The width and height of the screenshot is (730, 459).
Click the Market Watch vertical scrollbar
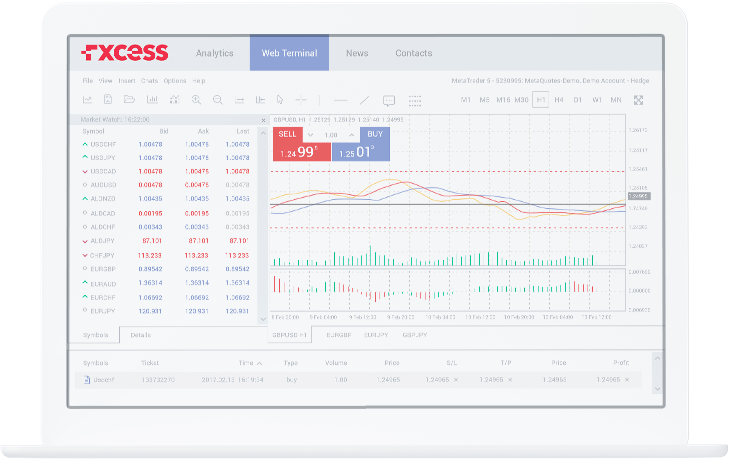click(x=263, y=220)
